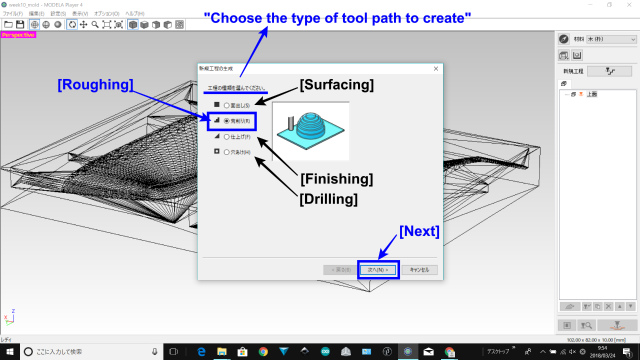
Task: Click the save floppy disk toolbar icon
Action: coord(20,24)
